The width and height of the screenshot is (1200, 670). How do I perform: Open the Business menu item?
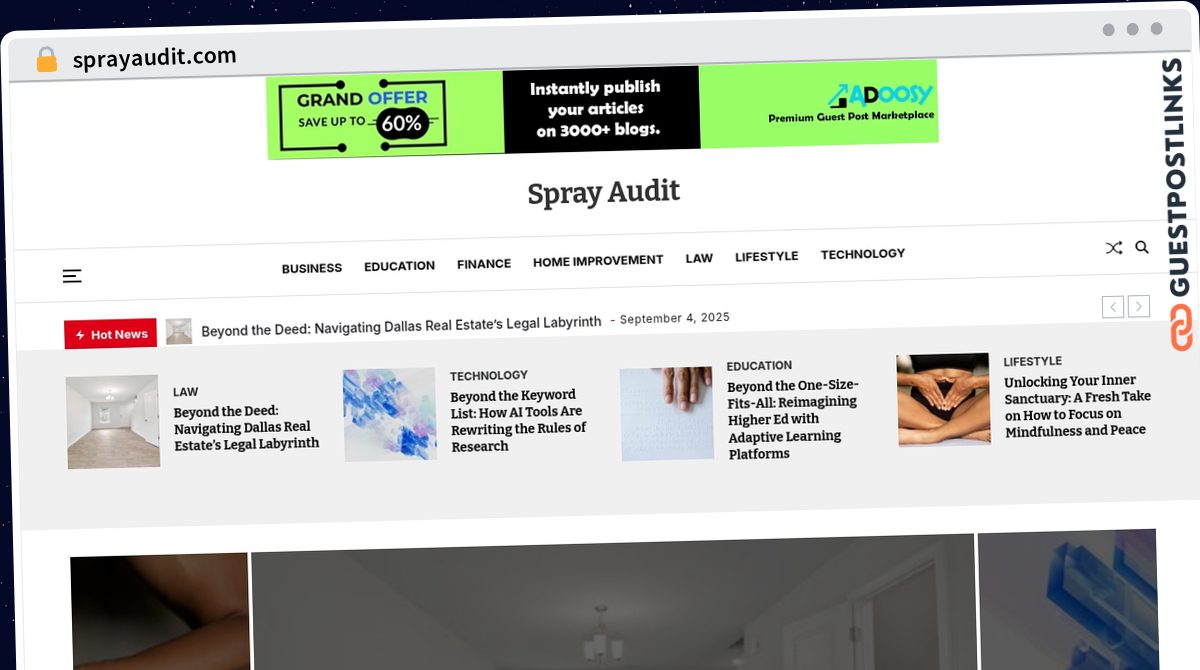point(312,268)
